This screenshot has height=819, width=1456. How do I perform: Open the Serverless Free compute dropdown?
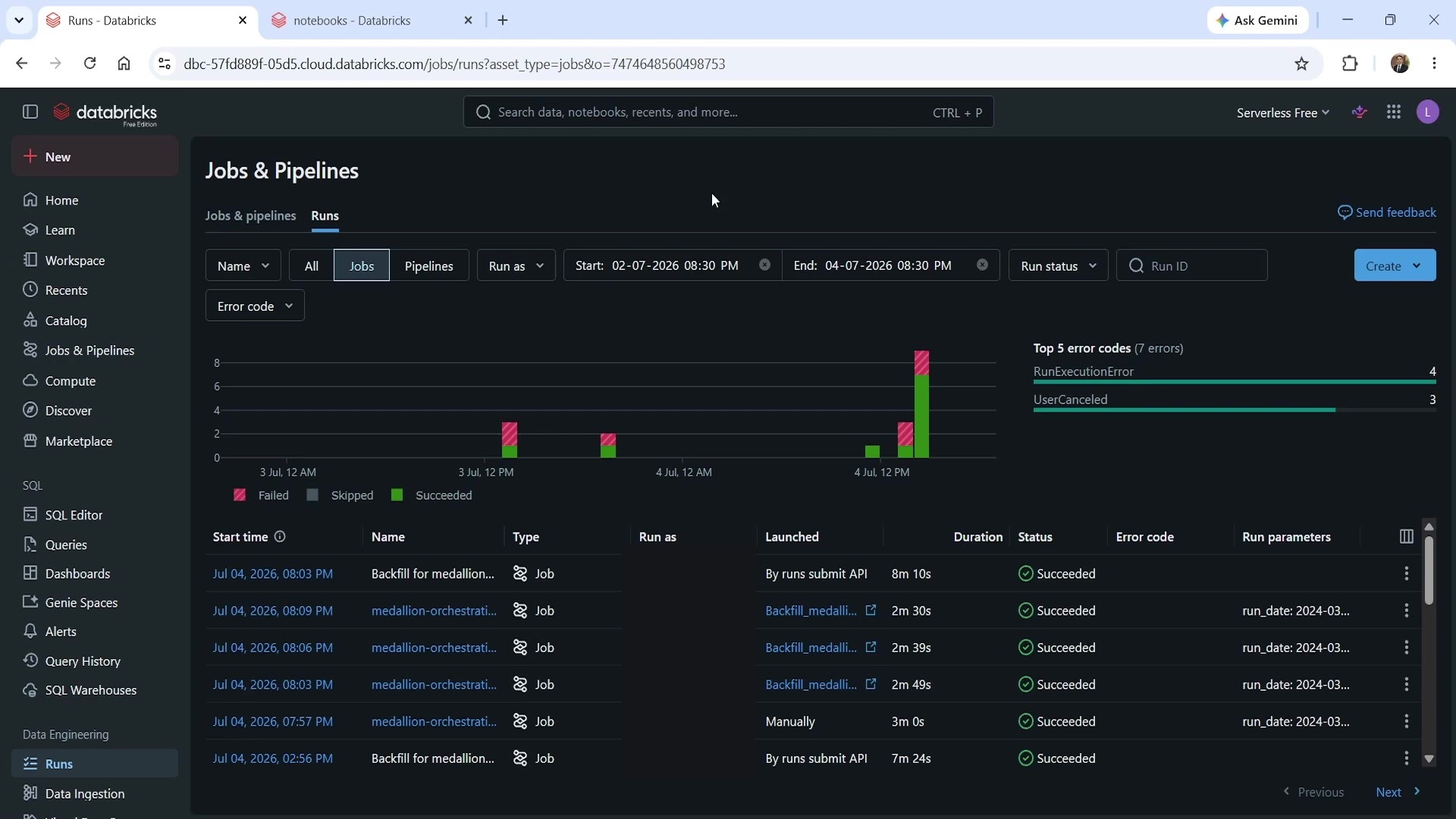[1282, 112]
